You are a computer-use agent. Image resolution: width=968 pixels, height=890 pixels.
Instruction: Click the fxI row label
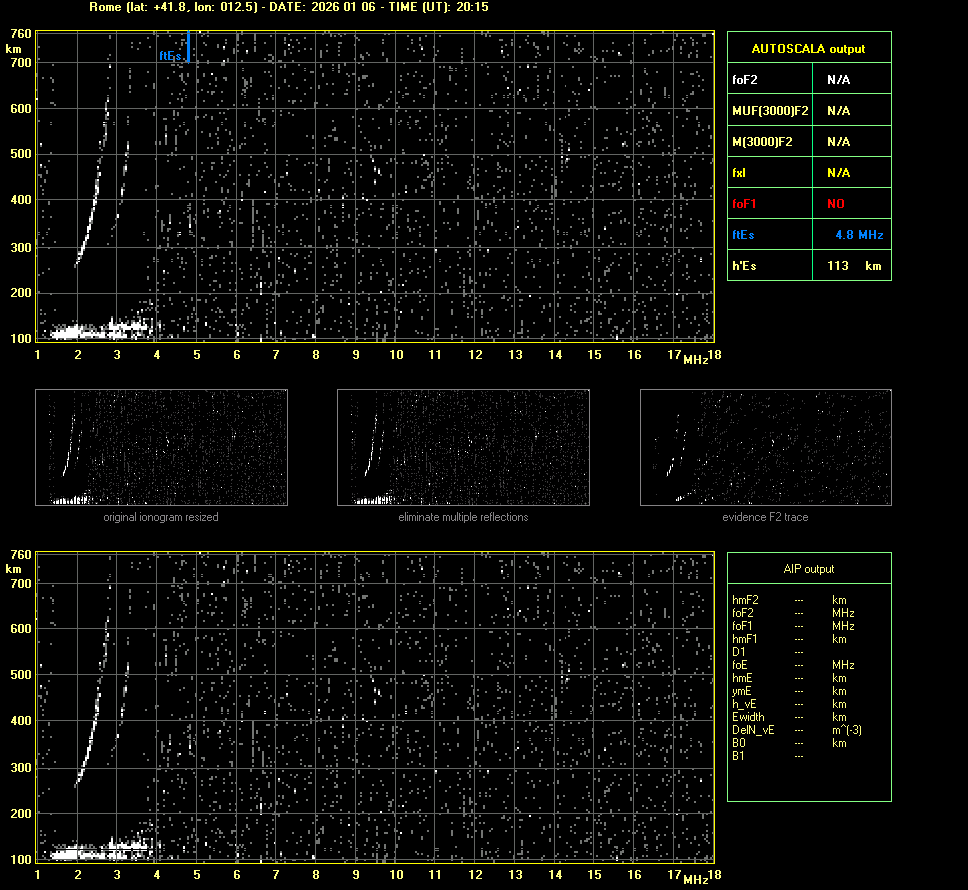740,173
